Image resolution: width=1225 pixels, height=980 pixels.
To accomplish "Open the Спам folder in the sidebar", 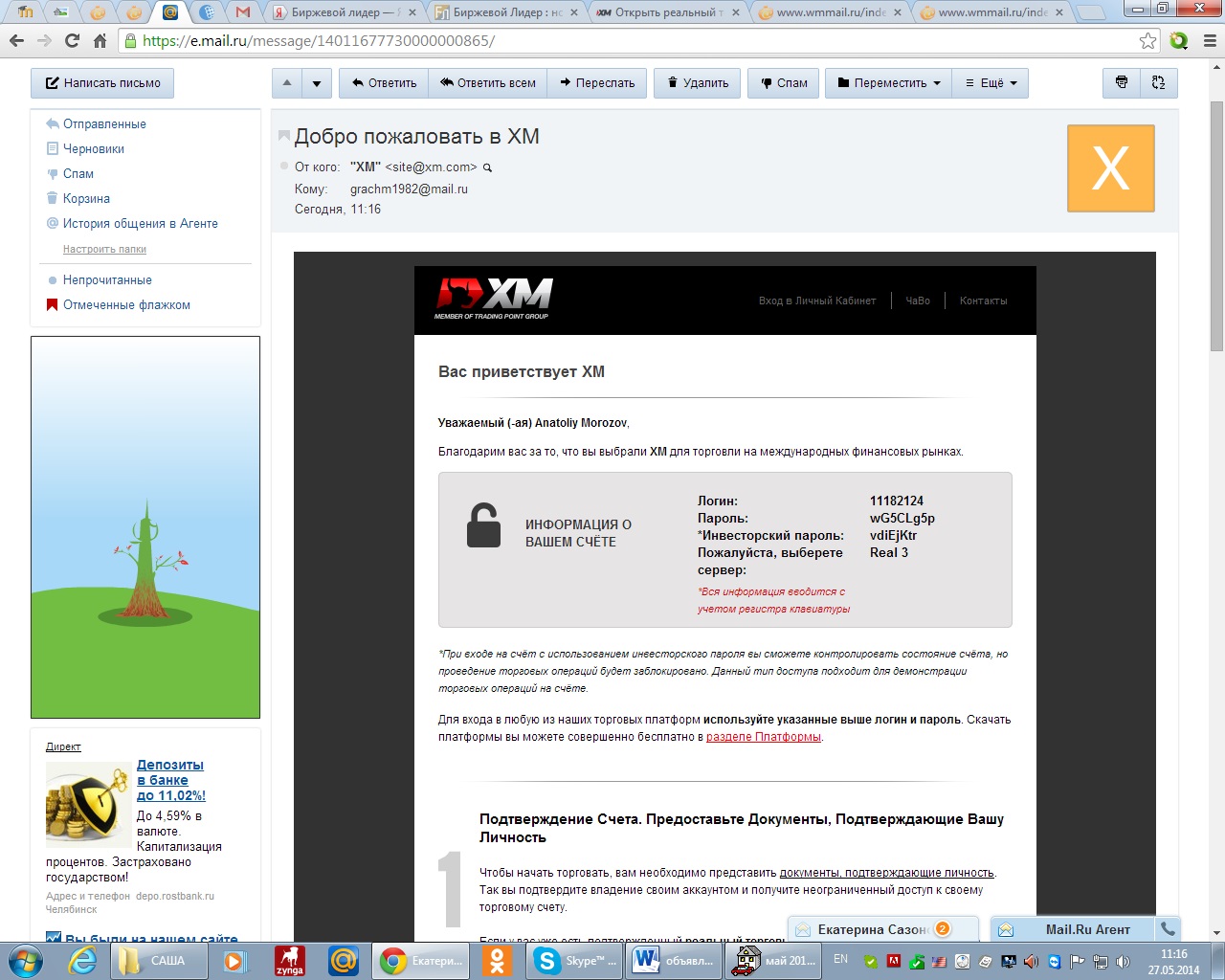I will [78, 174].
